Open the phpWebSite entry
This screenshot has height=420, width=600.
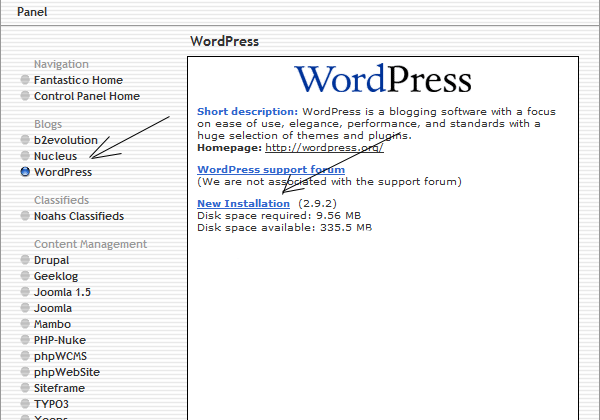67,372
